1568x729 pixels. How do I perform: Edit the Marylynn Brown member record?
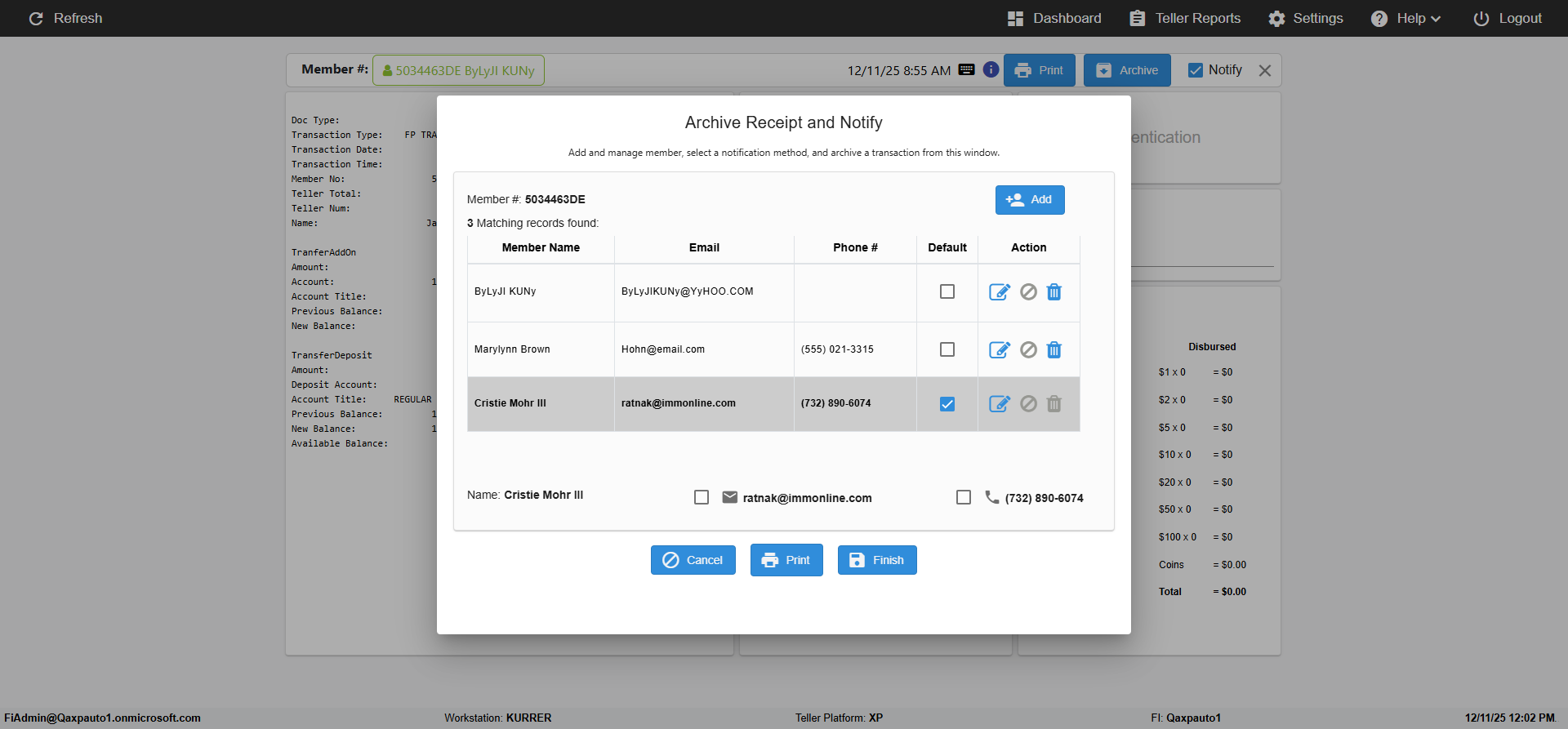1000,350
